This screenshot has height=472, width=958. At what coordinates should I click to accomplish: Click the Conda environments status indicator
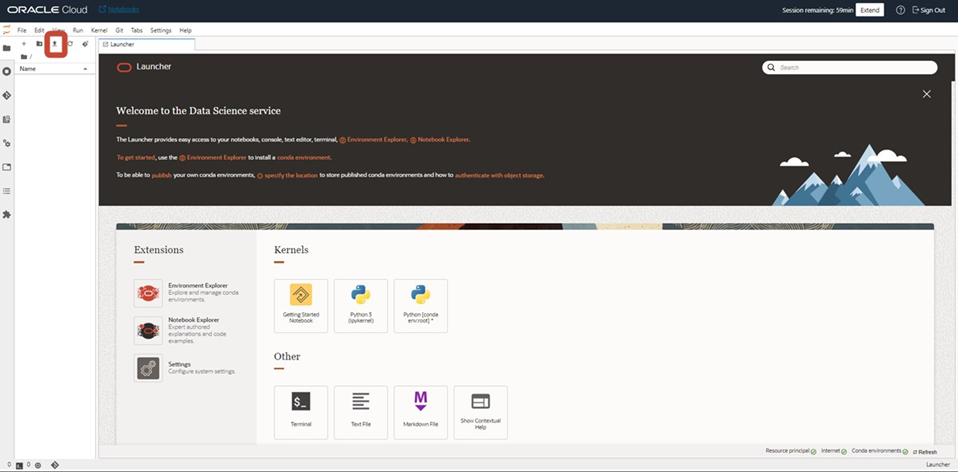[880, 451]
